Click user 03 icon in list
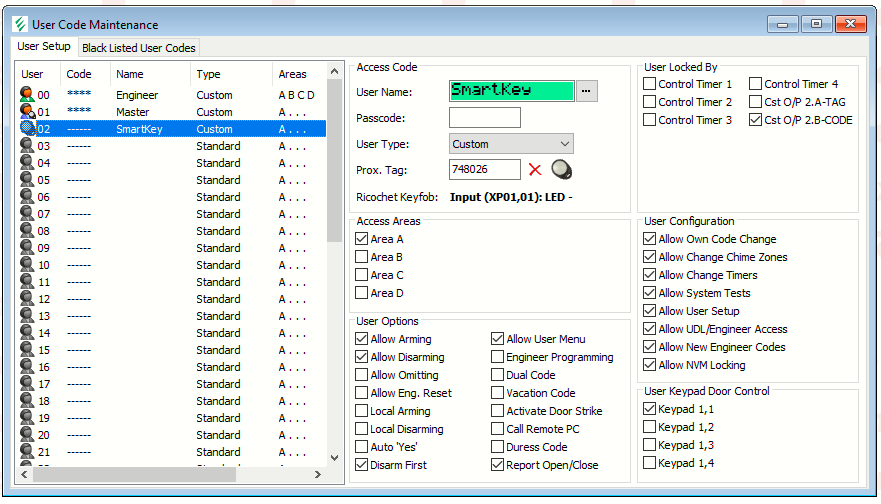 [x=27, y=146]
